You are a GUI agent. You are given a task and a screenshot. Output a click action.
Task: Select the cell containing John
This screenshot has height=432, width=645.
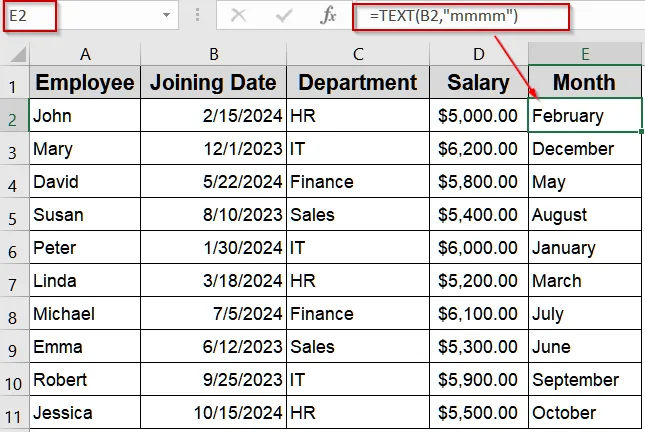[x=85, y=116]
